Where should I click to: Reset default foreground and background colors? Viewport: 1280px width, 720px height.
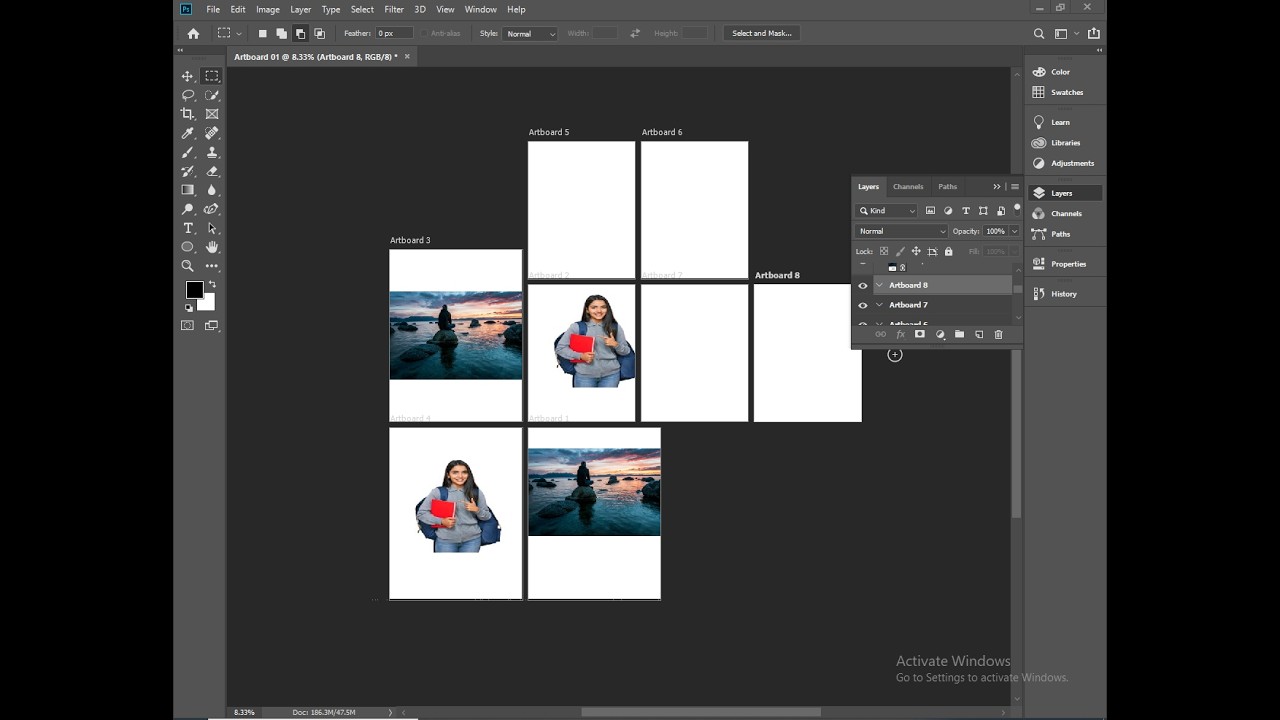click(x=188, y=308)
